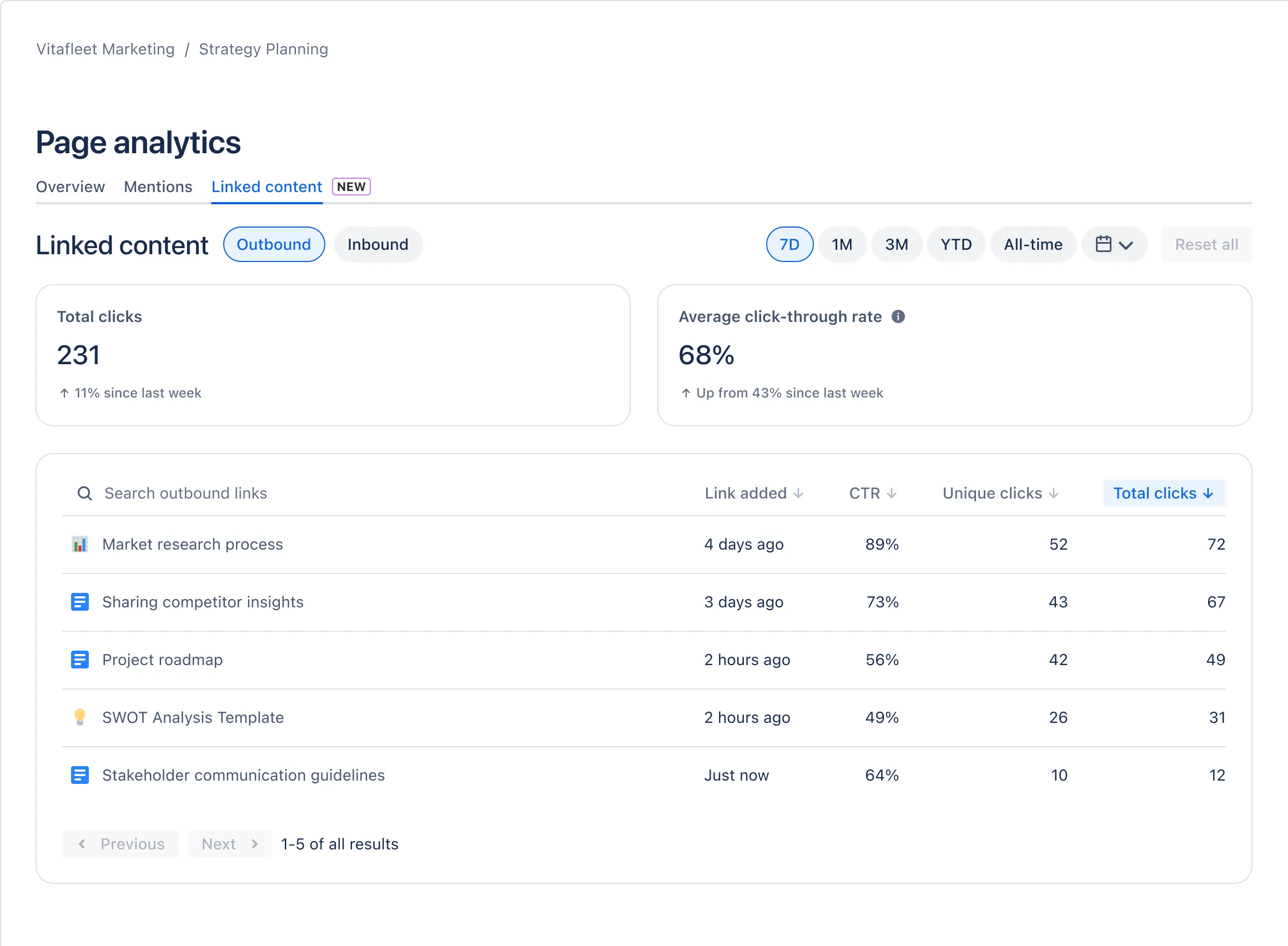
Task: Click the page icon for Stakeholder communication guidelines
Action: 79,775
